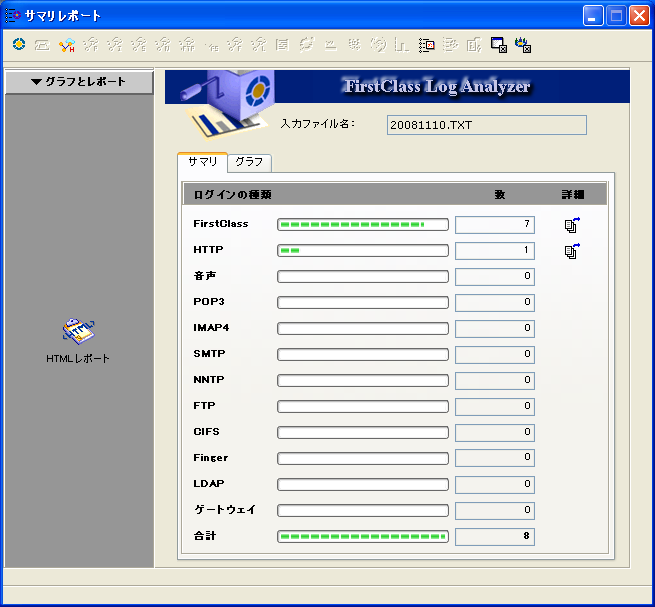Screen dimensions: 655x607
Task: Click the FTP row label
Action: (204, 405)
